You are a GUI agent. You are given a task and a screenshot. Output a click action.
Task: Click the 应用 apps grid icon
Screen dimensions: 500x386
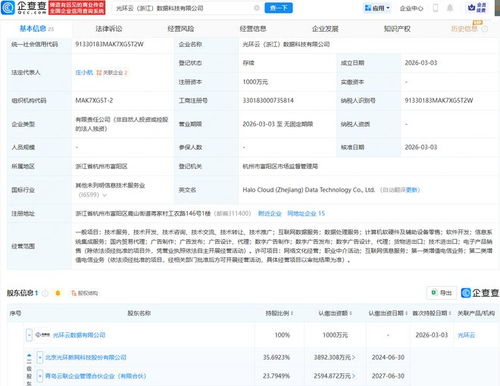(368, 8)
